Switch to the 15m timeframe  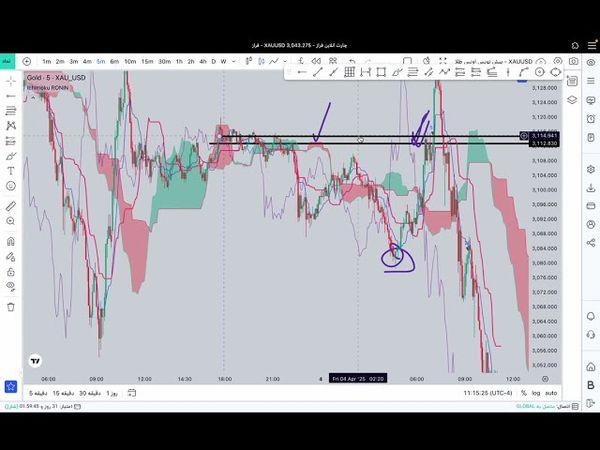pyautogui.click(x=147, y=61)
